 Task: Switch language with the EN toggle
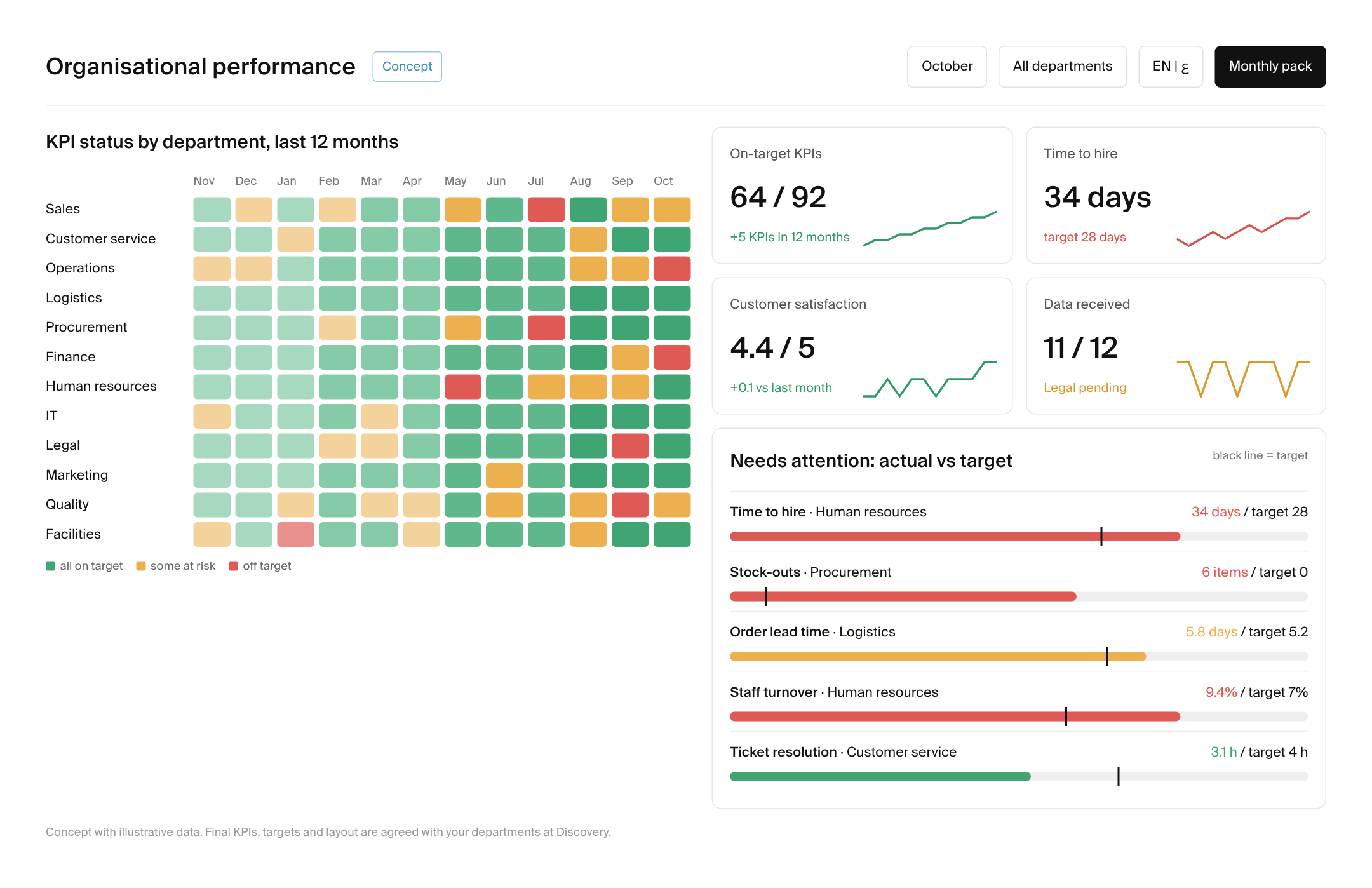point(1170,66)
